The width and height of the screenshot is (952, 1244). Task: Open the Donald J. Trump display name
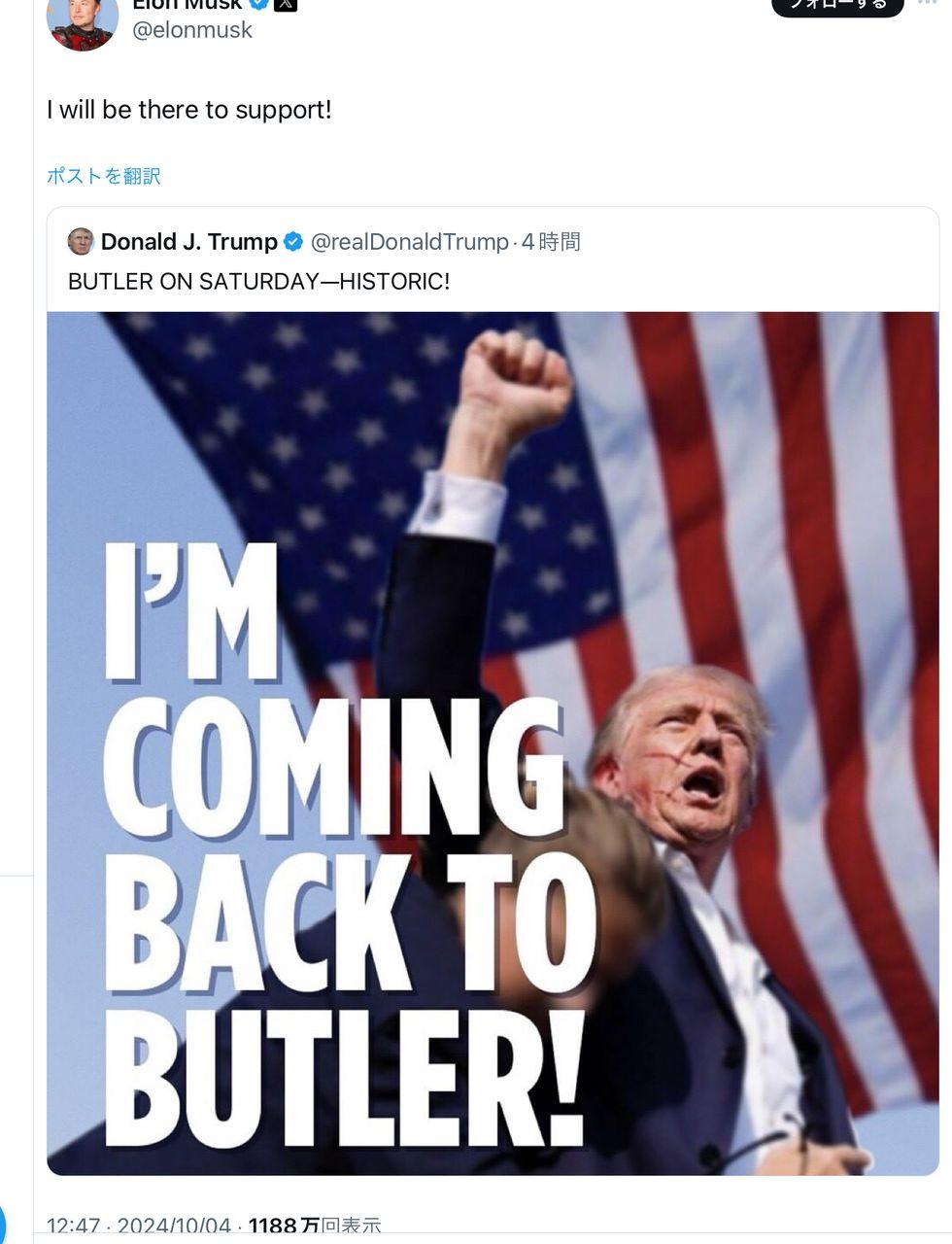coord(189,242)
